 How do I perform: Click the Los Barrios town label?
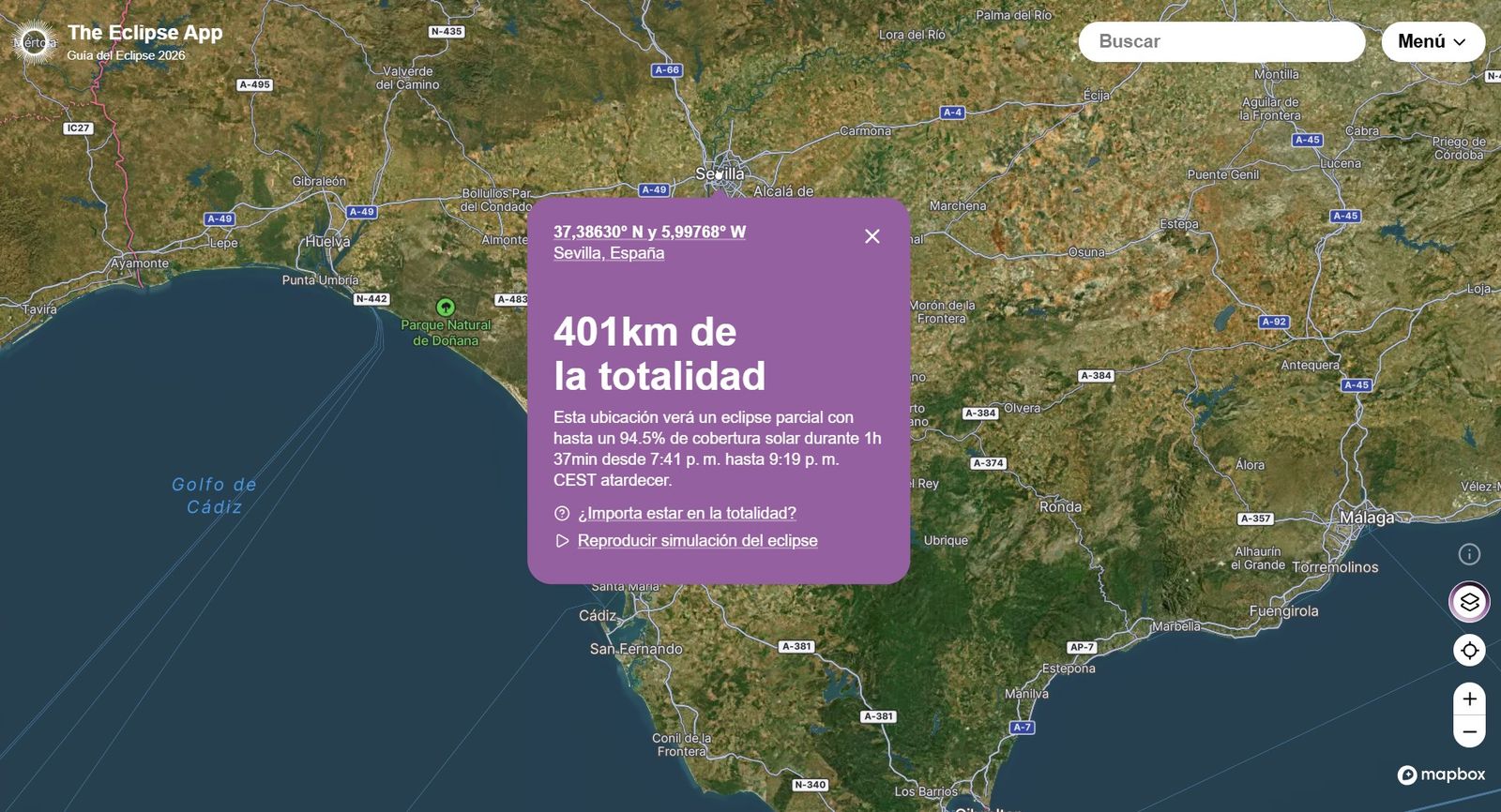[926, 791]
